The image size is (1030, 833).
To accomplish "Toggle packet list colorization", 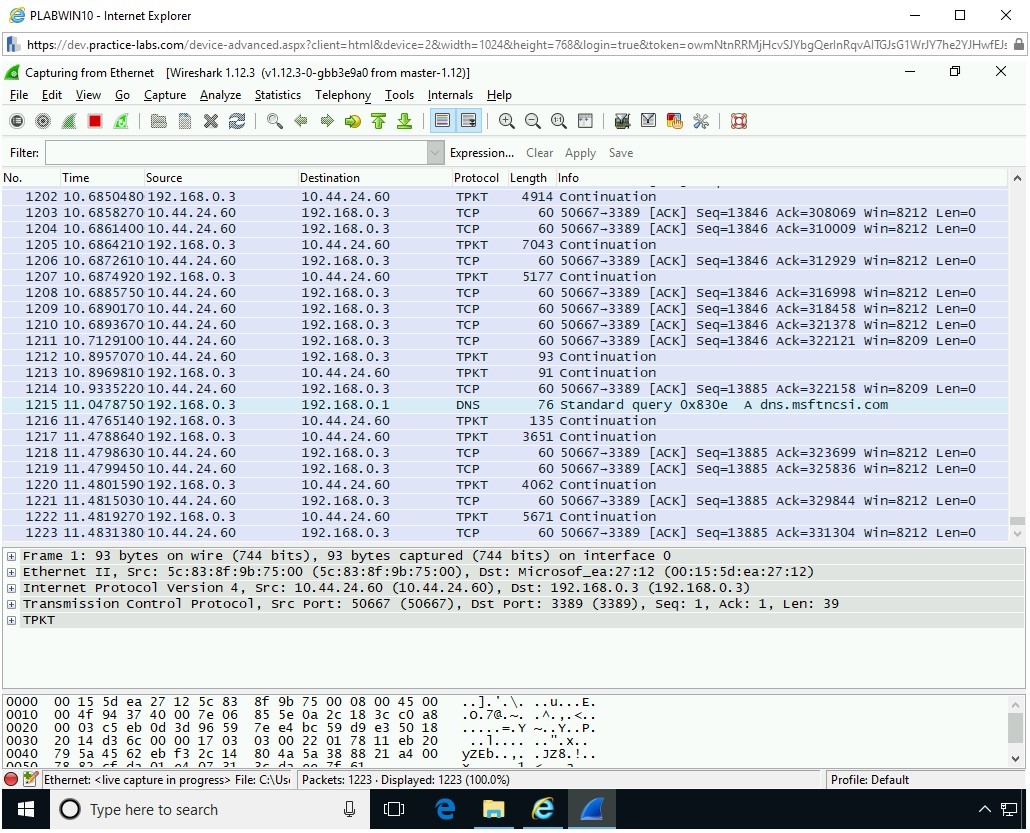I will click(442, 121).
